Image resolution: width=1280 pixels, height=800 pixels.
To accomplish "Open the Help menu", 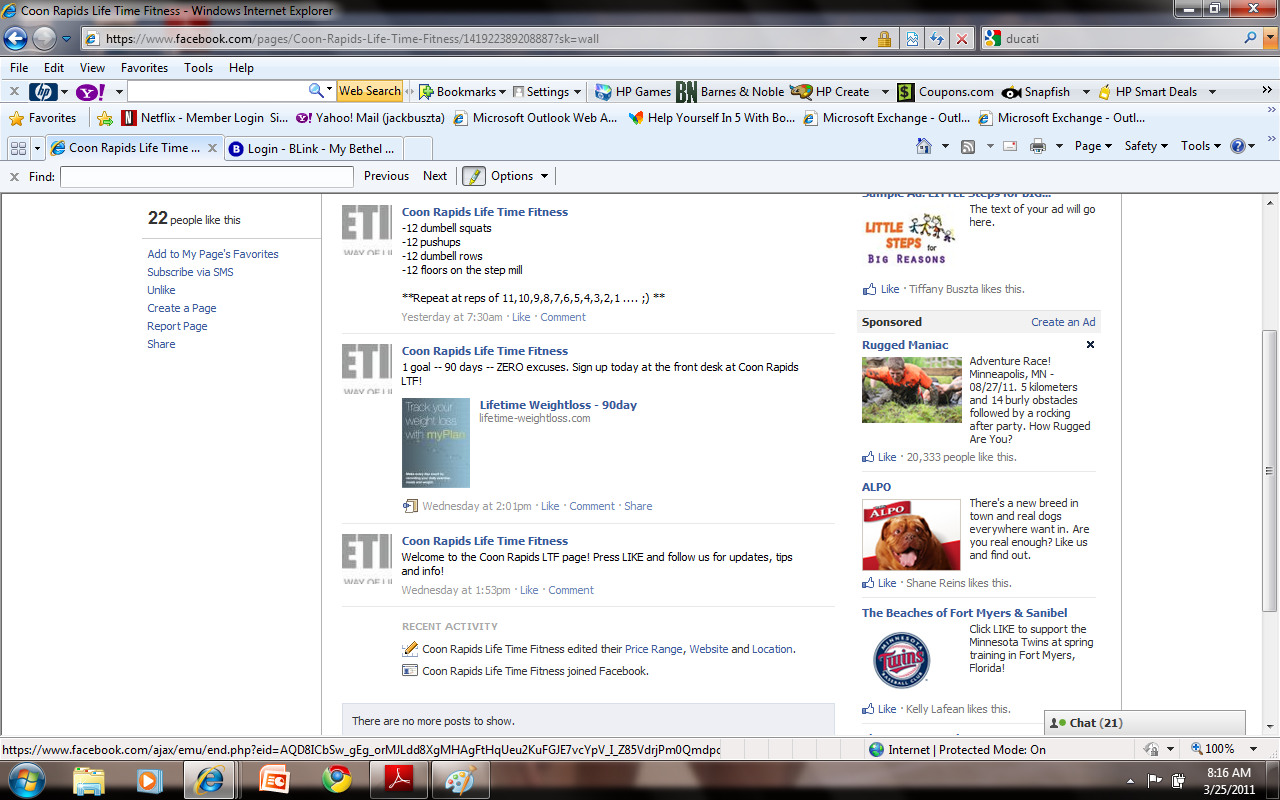I will (241, 68).
